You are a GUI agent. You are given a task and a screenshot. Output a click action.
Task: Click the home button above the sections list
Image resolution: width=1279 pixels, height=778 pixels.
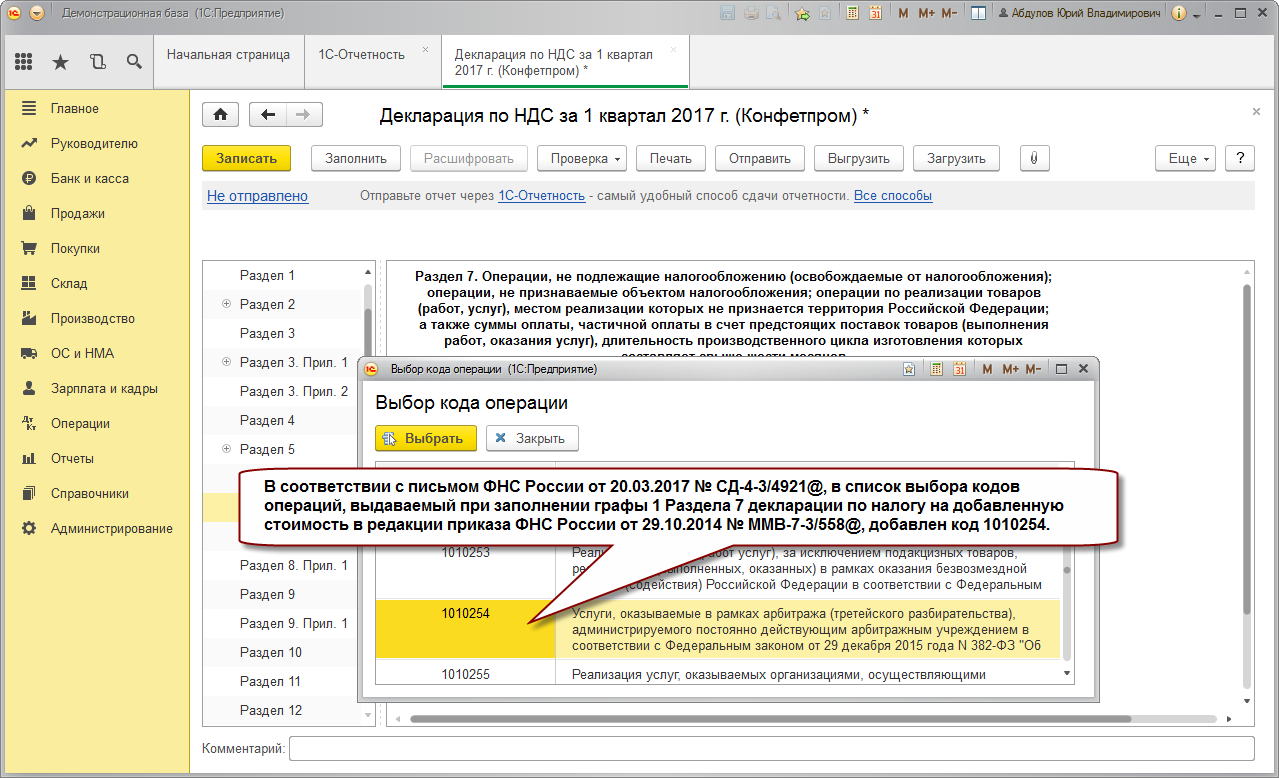(220, 115)
